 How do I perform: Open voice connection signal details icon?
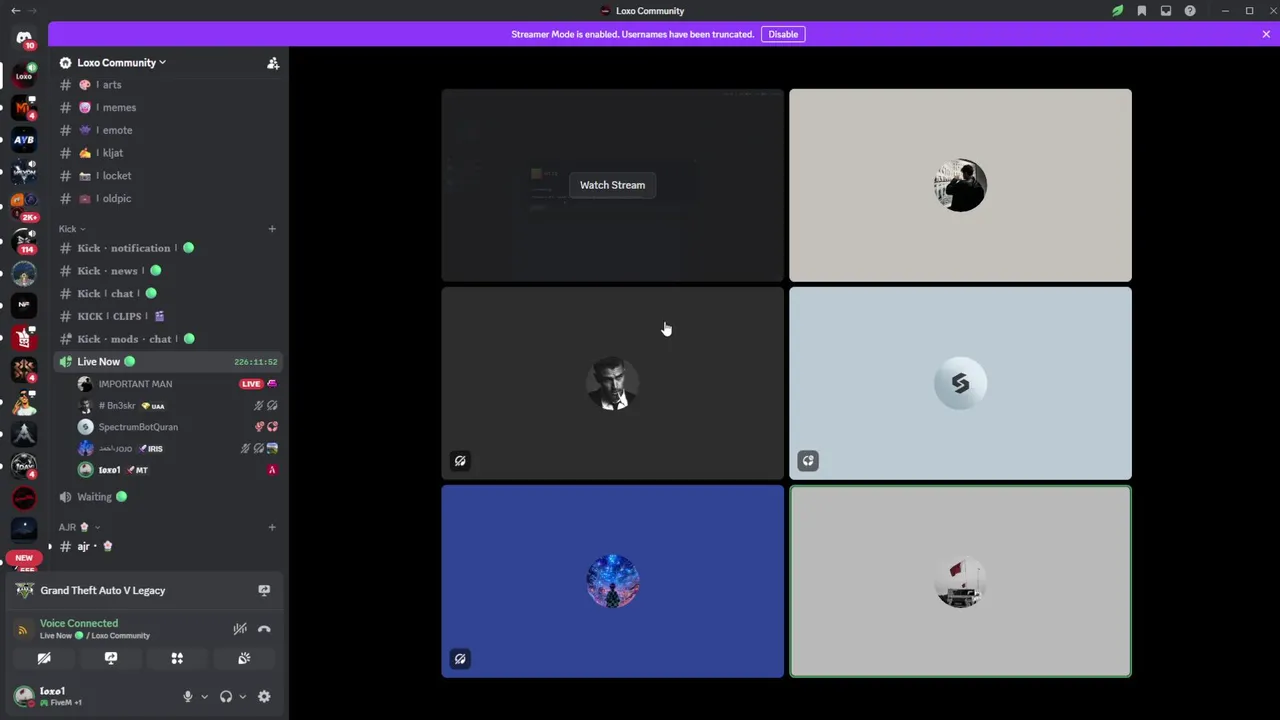23,629
